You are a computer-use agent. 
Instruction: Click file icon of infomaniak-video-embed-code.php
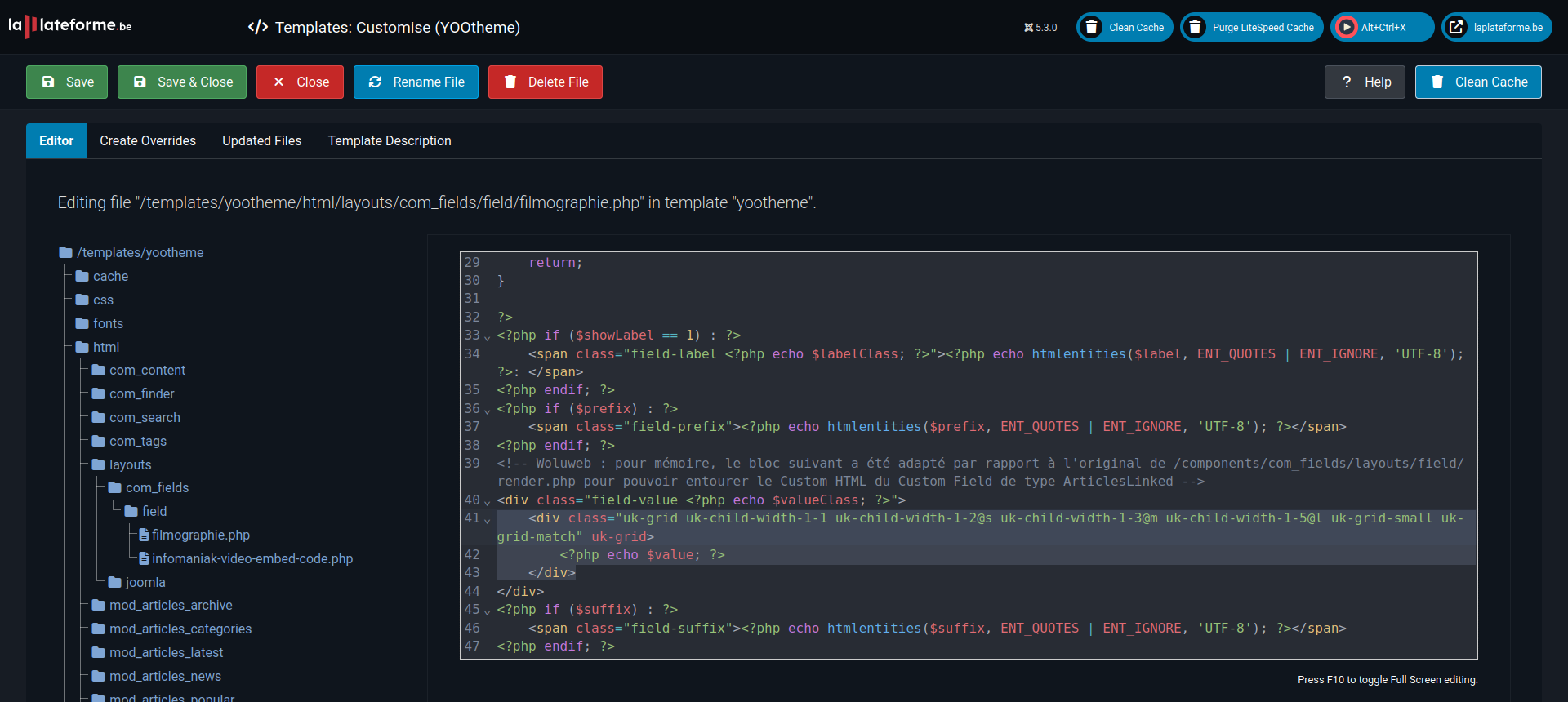[145, 558]
